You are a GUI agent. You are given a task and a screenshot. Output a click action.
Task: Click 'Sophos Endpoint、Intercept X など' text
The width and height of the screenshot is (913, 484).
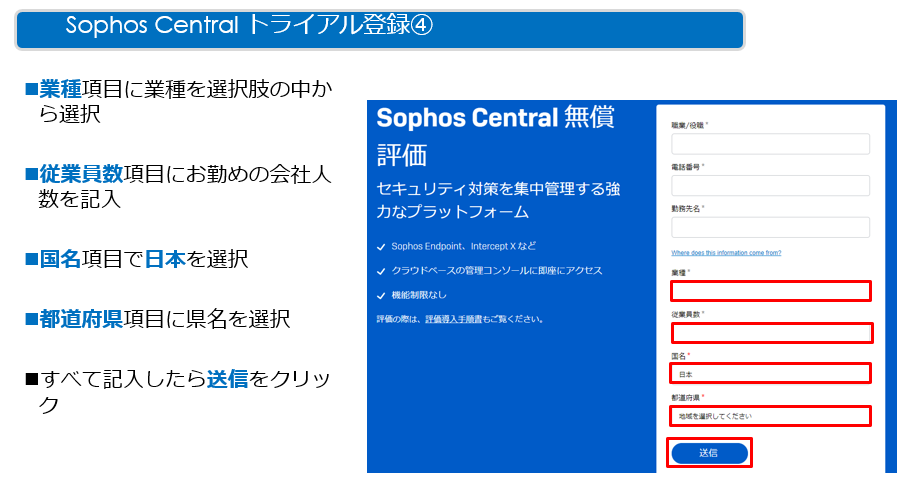463,246
